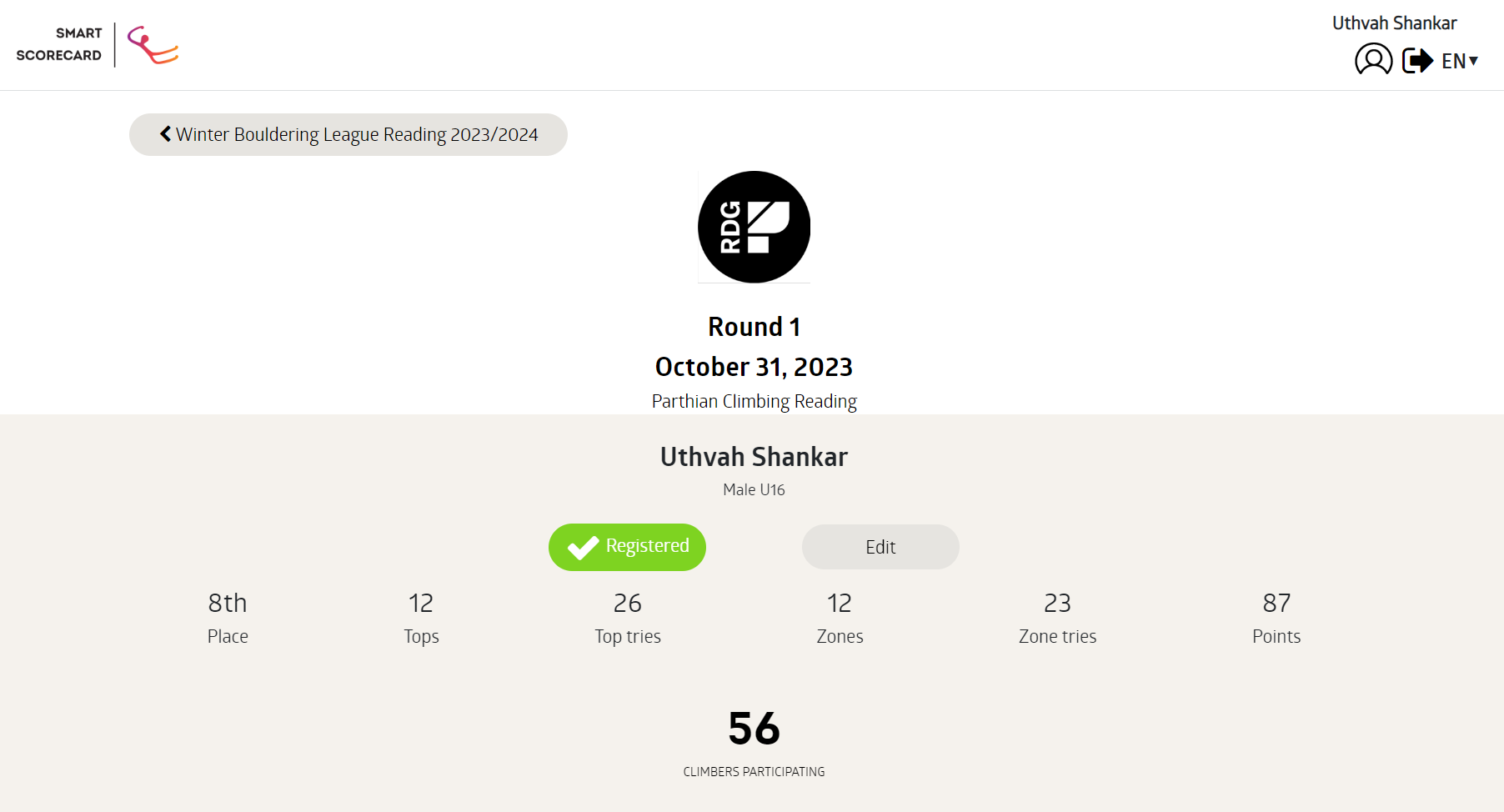Open the EN language dropdown
This screenshot has height=812, width=1504.
pyautogui.click(x=1460, y=61)
